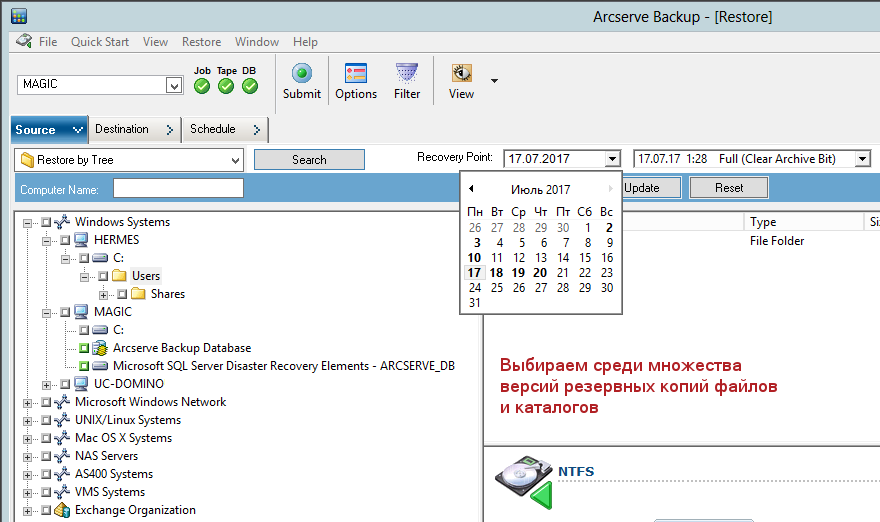Click the Submit toolbar icon
The image size is (880, 522).
coord(302,73)
